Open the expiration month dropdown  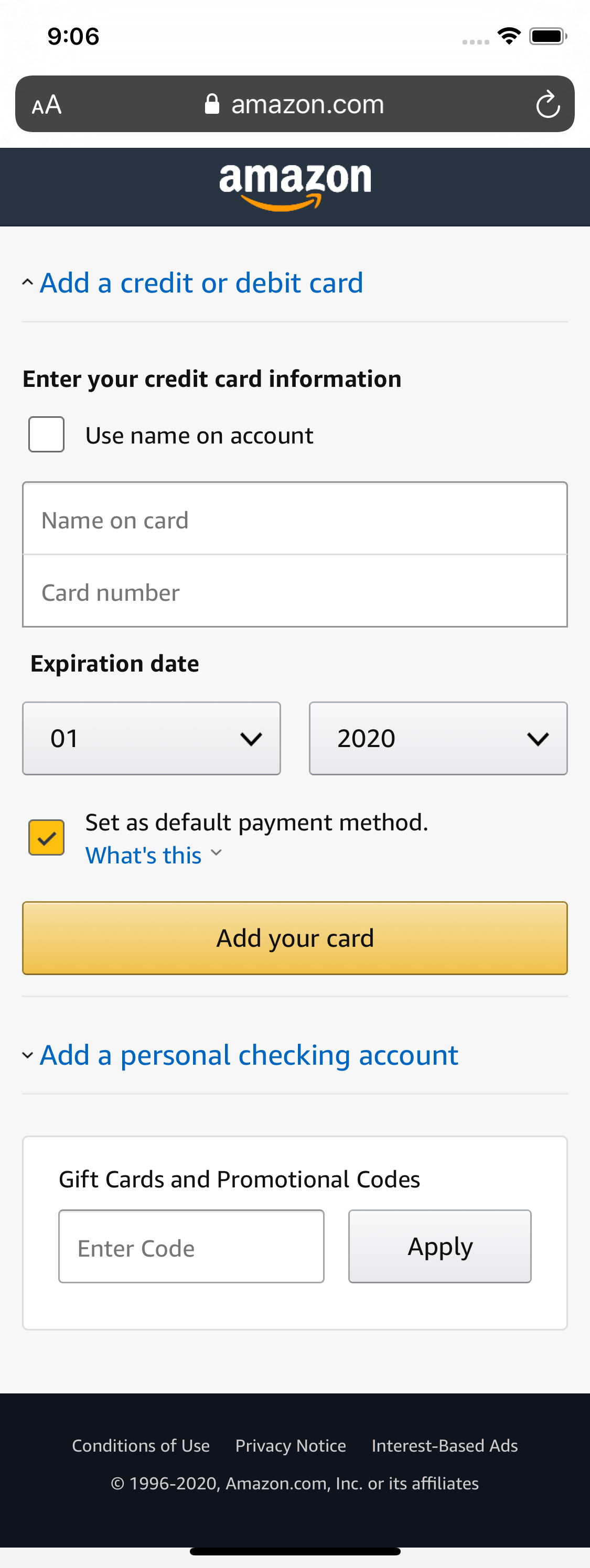151,738
